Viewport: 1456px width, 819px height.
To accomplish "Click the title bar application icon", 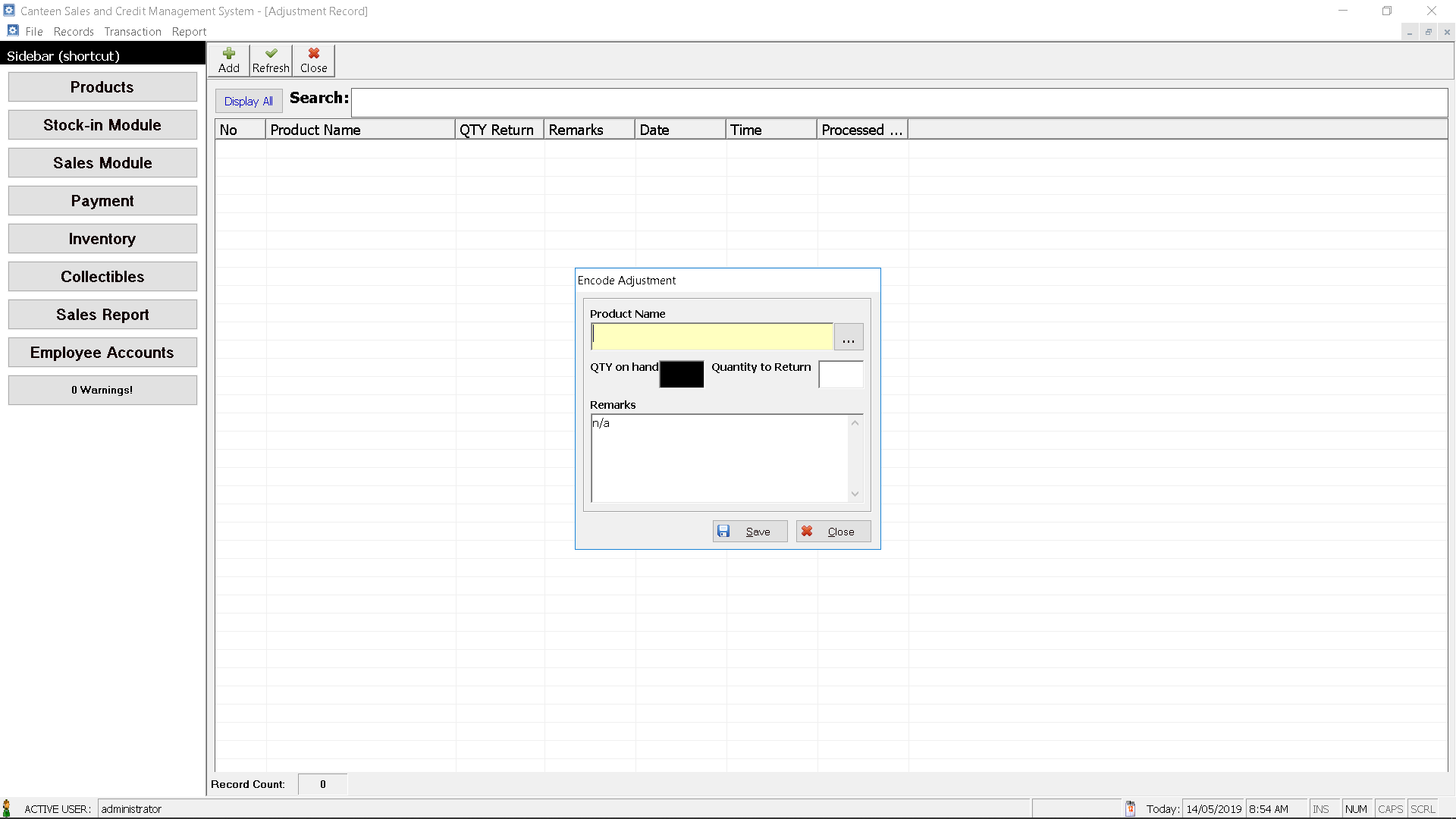I will [x=9, y=11].
